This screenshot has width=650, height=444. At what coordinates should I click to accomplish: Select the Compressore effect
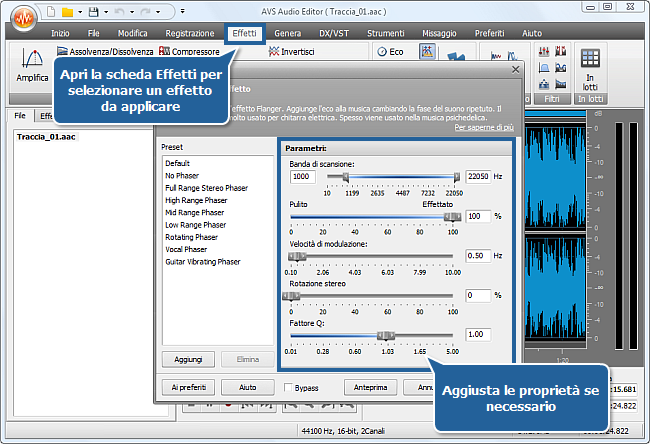[188, 51]
